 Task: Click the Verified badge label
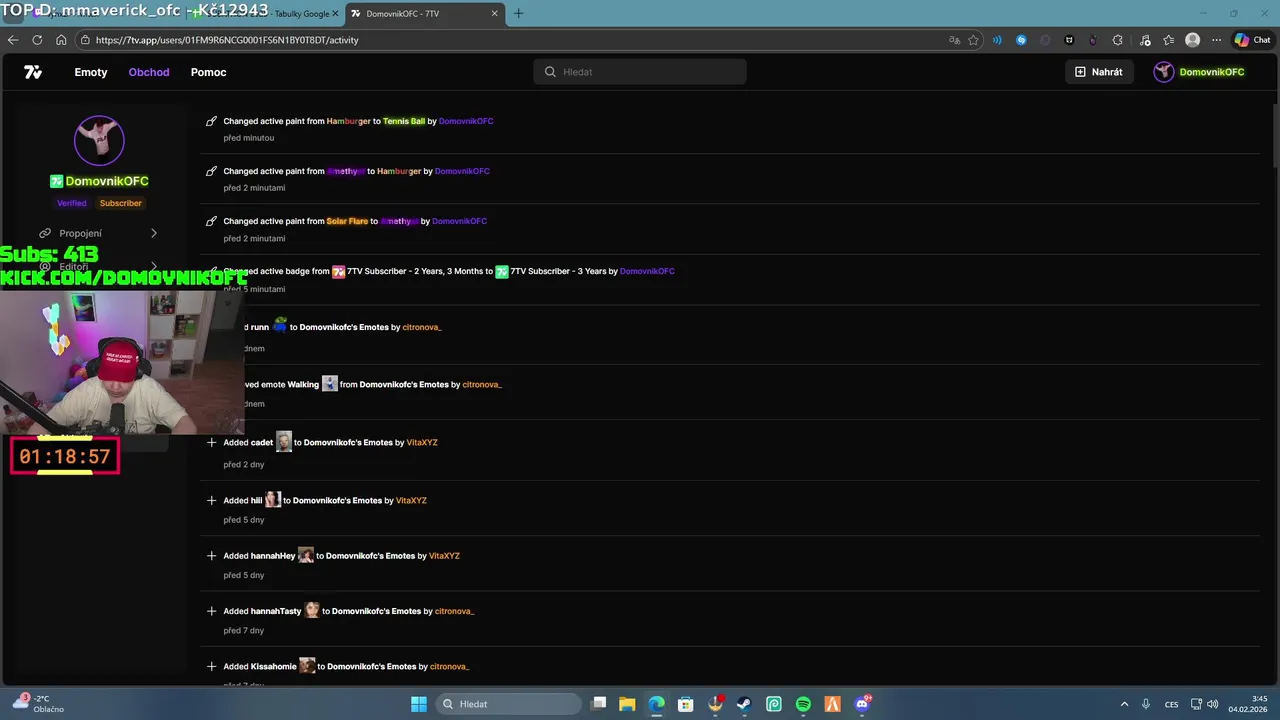(x=72, y=203)
